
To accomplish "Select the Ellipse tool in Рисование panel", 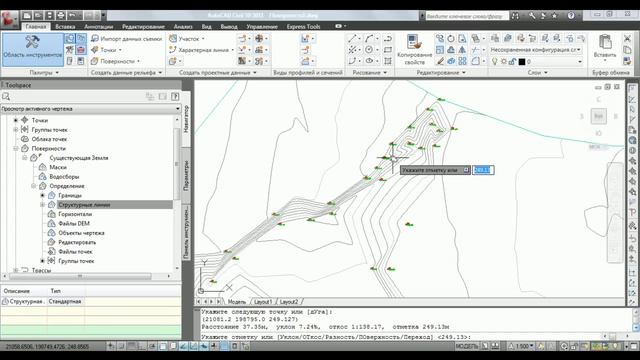I will [x=369, y=61].
